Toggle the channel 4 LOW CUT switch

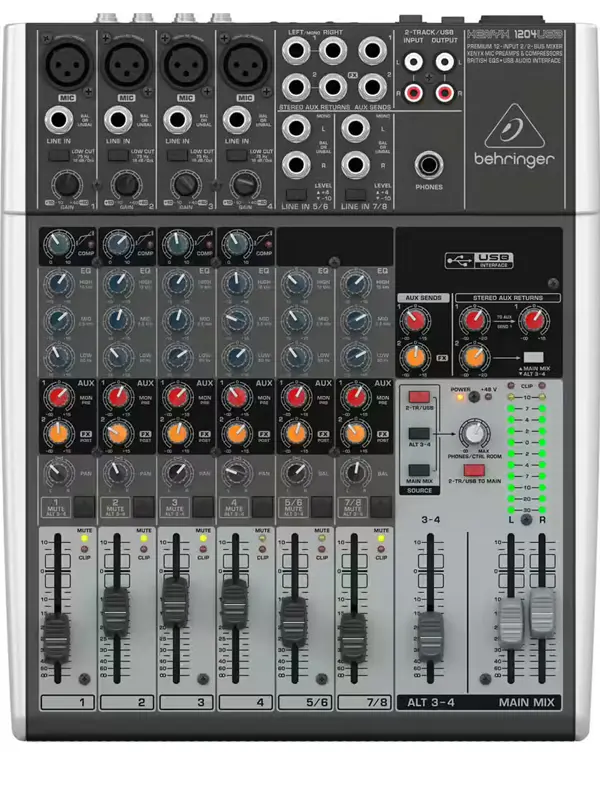(x=236, y=155)
